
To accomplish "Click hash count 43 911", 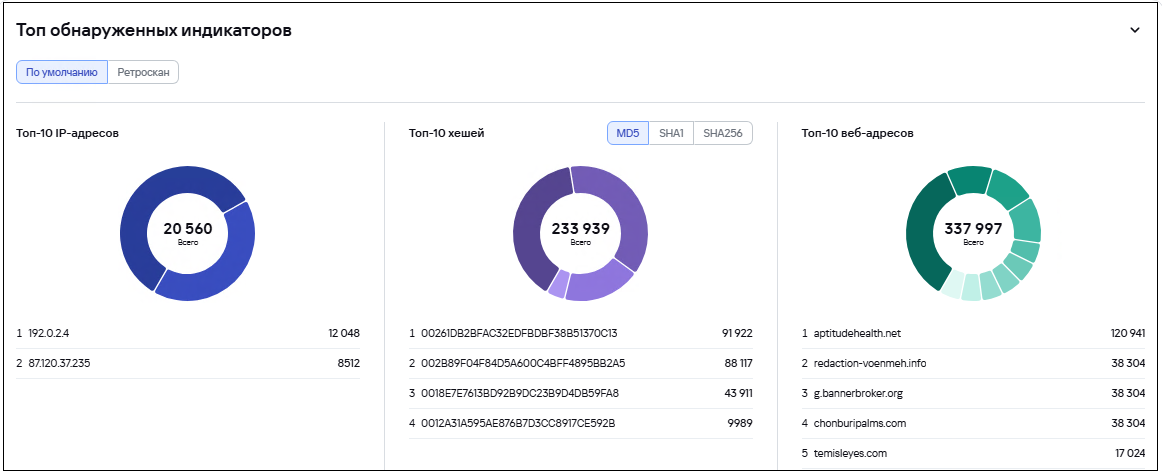I will point(738,393).
